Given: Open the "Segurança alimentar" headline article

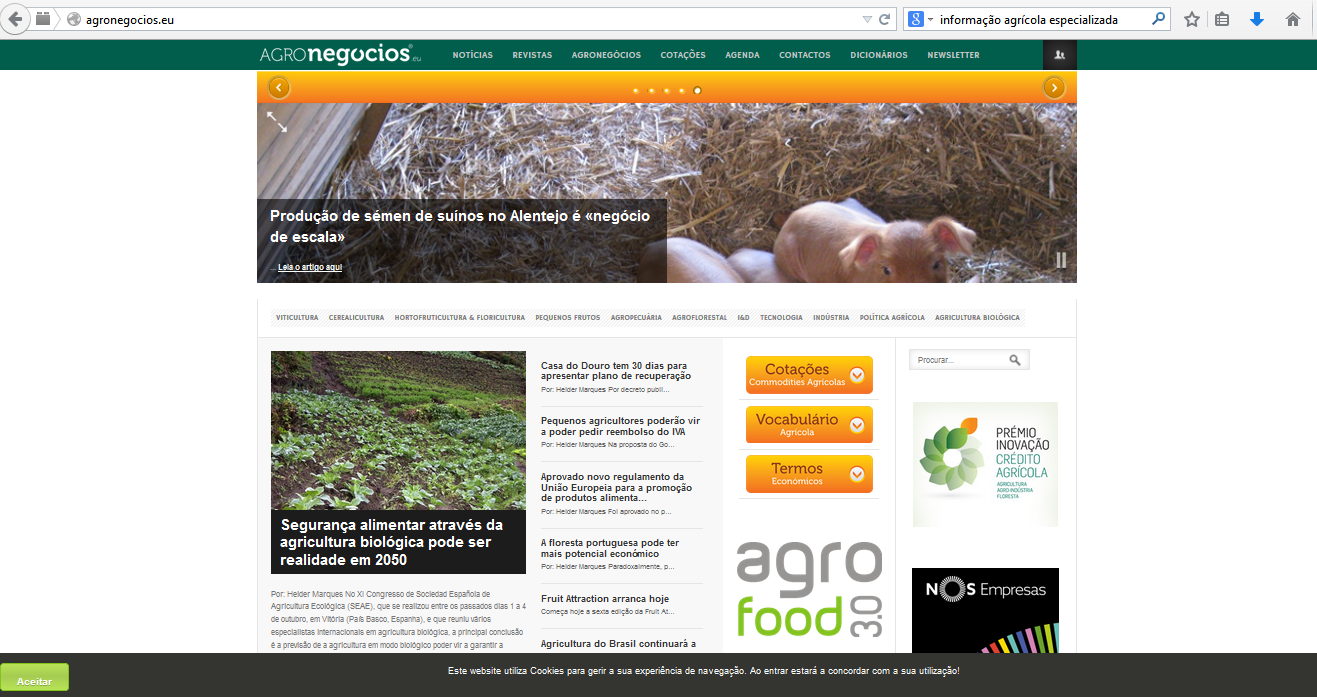Looking at the screenshot, I should 392,542.
